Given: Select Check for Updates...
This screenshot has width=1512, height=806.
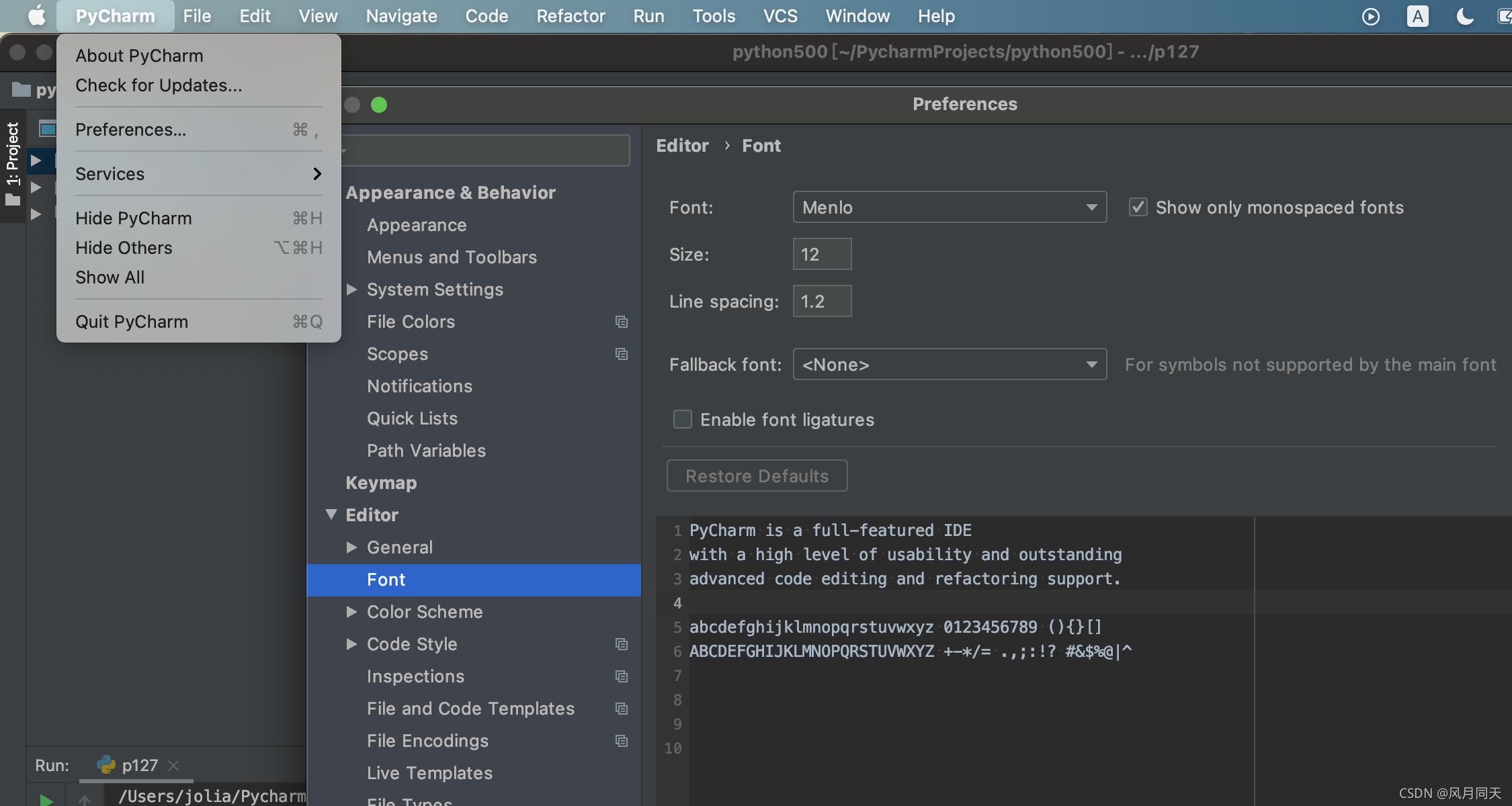Looking at the screenshot, I should (199, 85).
